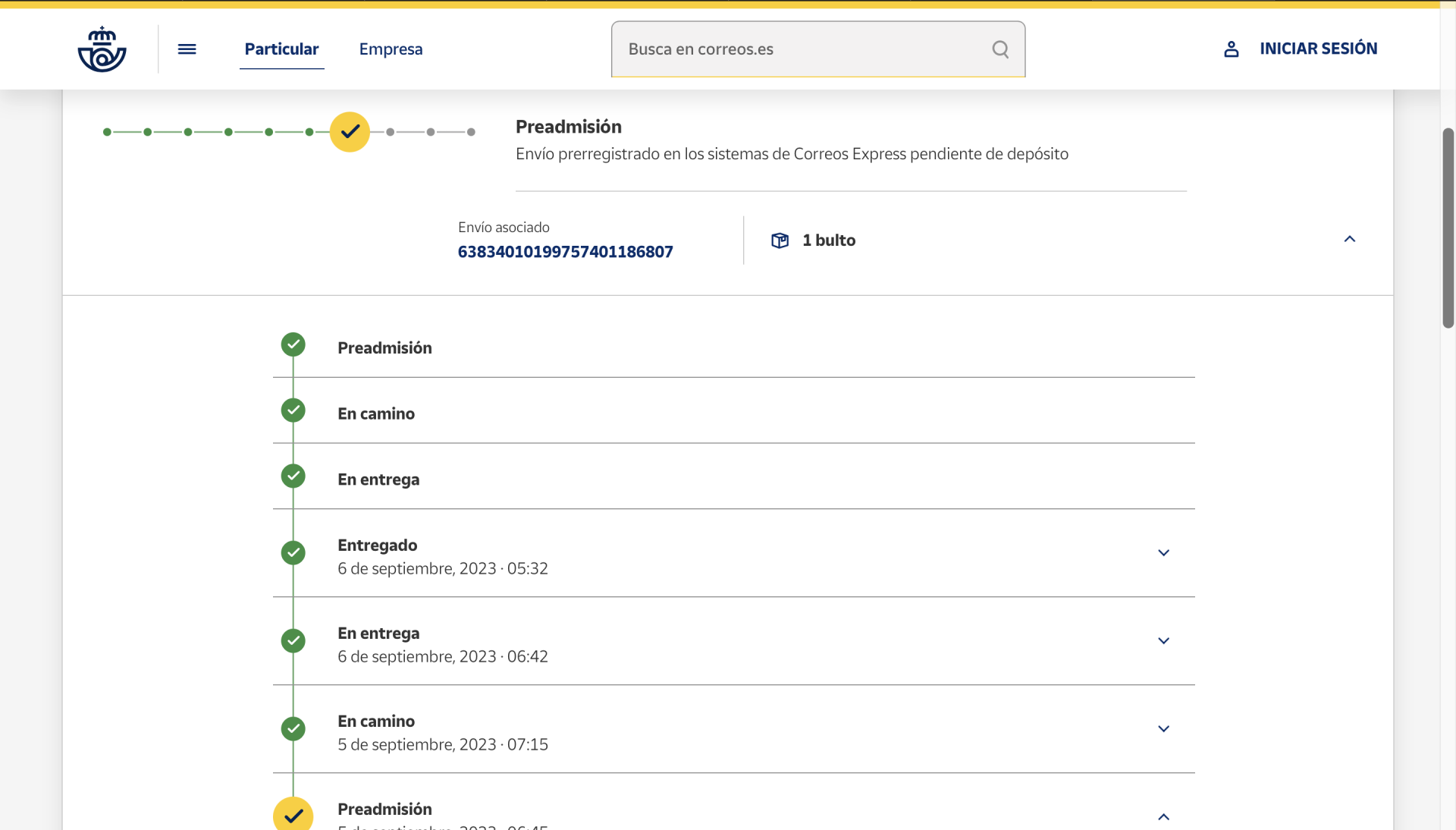The height and width of the screenshot is (830, 1456).
Task: Collapse the shipment summary panel
Action: coord(1350,239)
